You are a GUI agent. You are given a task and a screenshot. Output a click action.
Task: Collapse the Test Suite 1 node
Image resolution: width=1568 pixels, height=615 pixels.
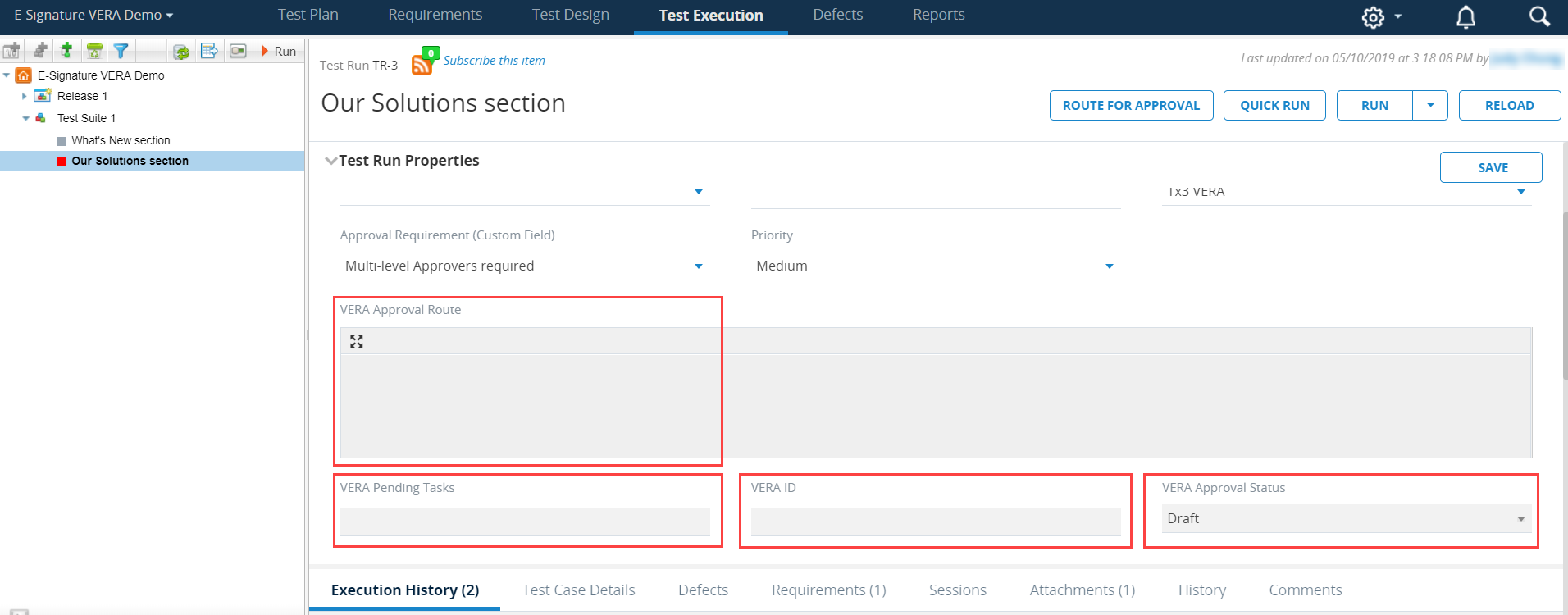pyautogui.click(x=25, y=118)
